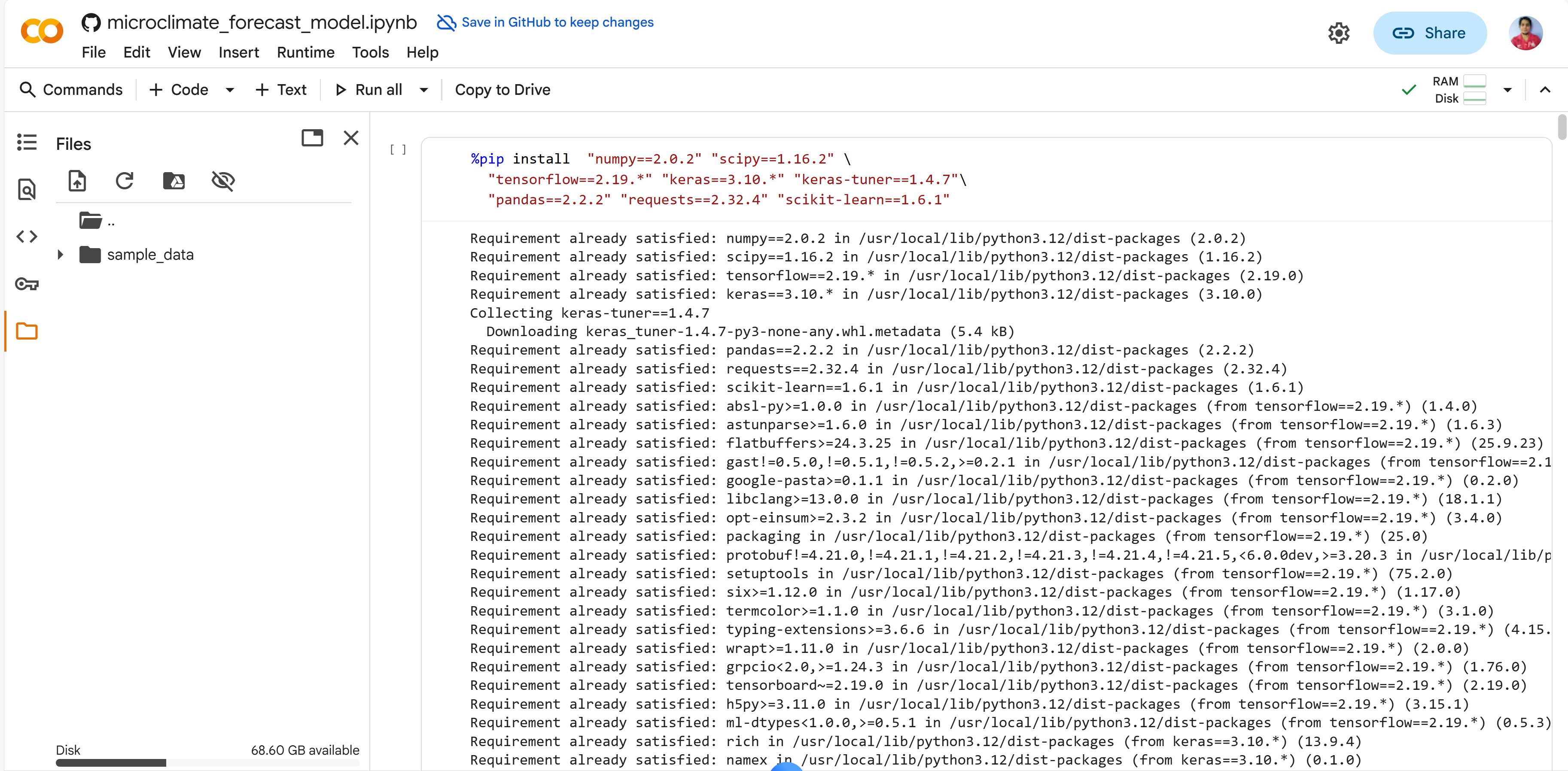
Task: Open the Runtime menu
Action: pyautogui.click(x=305, y=52)
